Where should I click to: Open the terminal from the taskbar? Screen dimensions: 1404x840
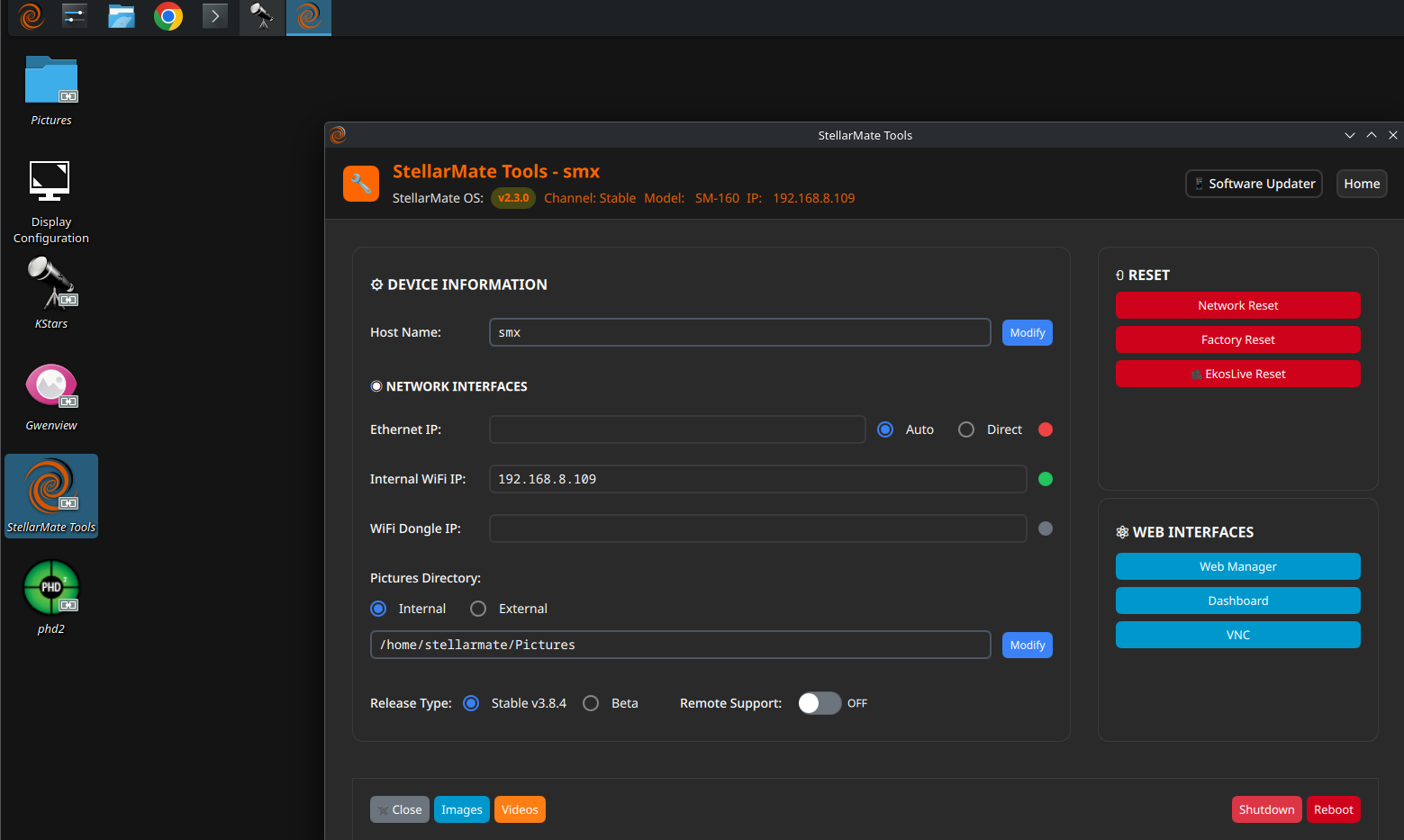pos(215,16)
